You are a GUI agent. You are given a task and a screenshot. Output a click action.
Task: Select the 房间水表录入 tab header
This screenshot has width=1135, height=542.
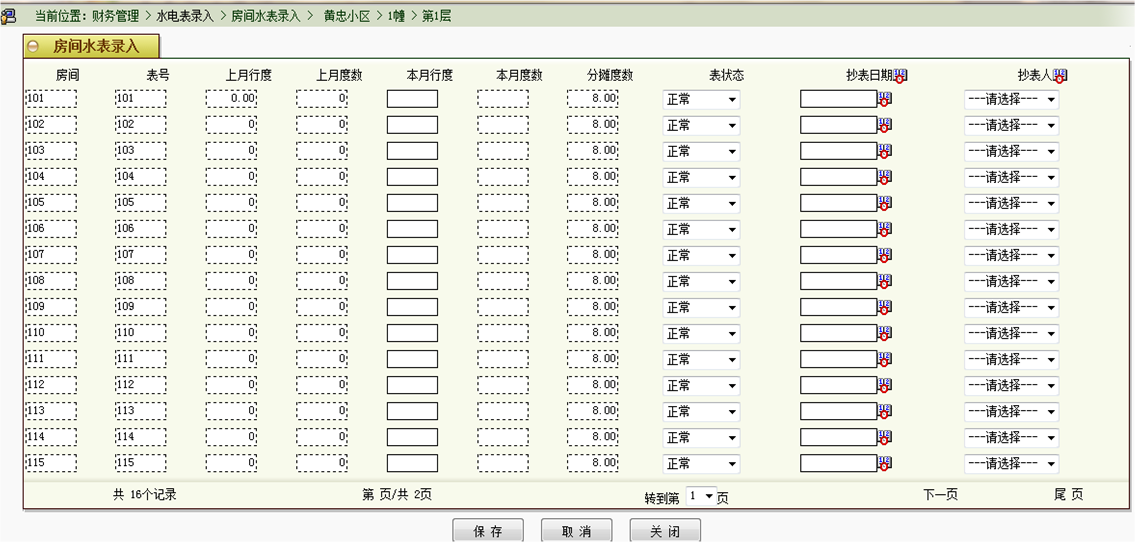95,46
